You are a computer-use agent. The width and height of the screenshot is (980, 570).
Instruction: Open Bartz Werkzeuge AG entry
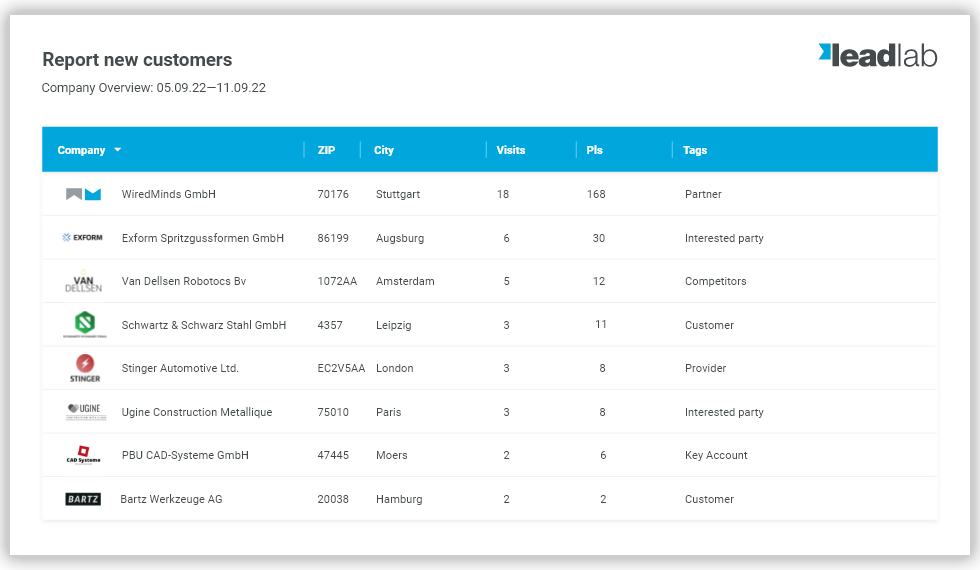pyautogui.click(x=171, y=499)
